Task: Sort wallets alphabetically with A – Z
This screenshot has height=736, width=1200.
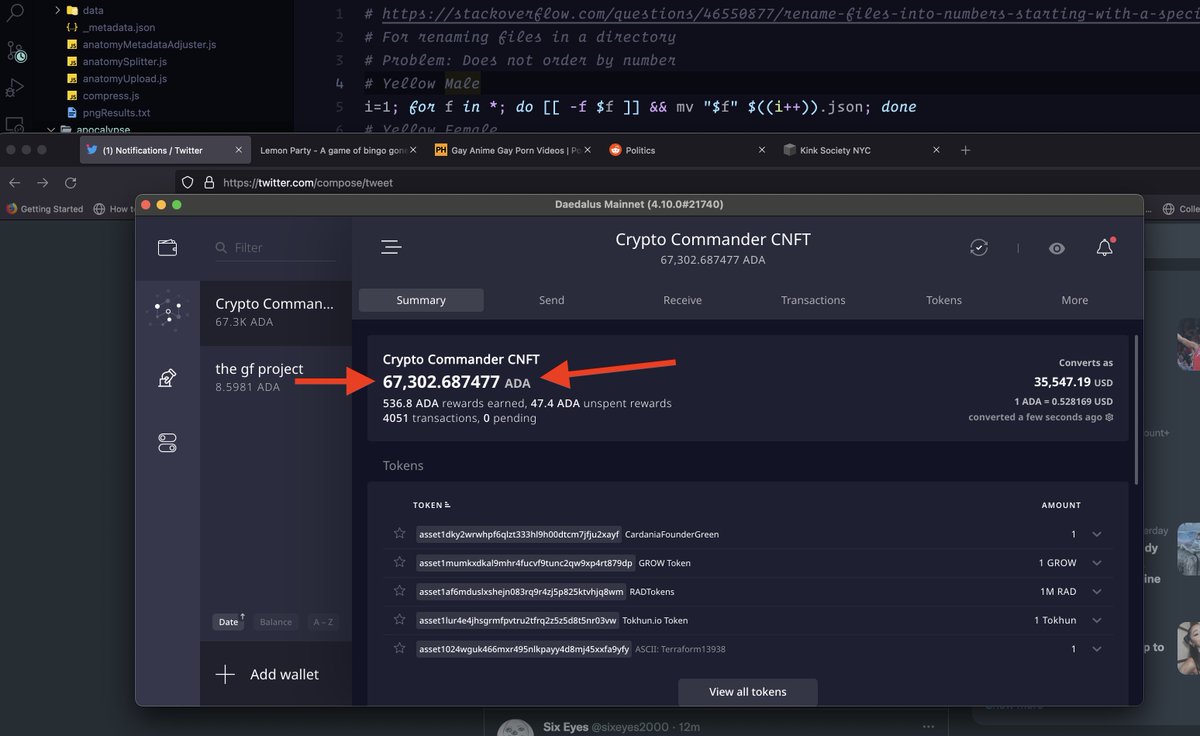Action: point(323,622)
